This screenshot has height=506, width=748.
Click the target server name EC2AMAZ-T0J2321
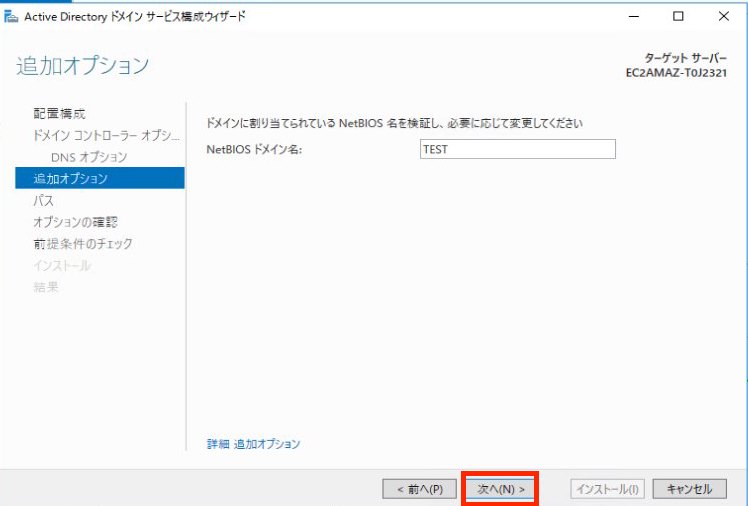(x=676, y=73)
